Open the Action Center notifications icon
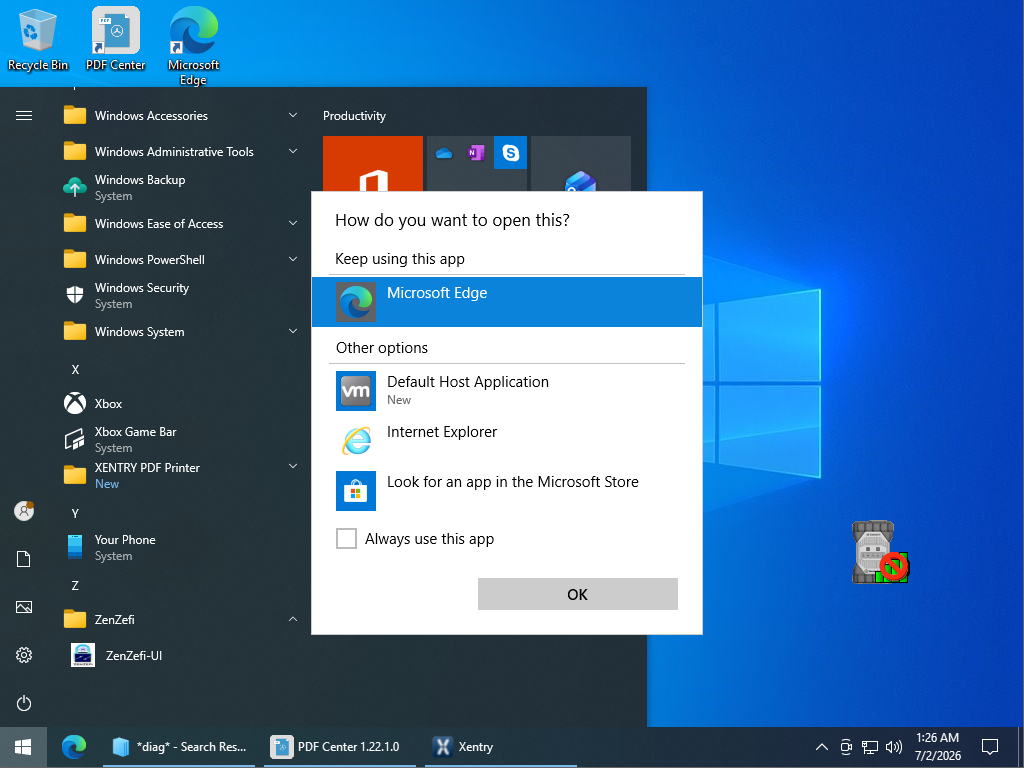The image size is (1024, 768). coord(990,746)
